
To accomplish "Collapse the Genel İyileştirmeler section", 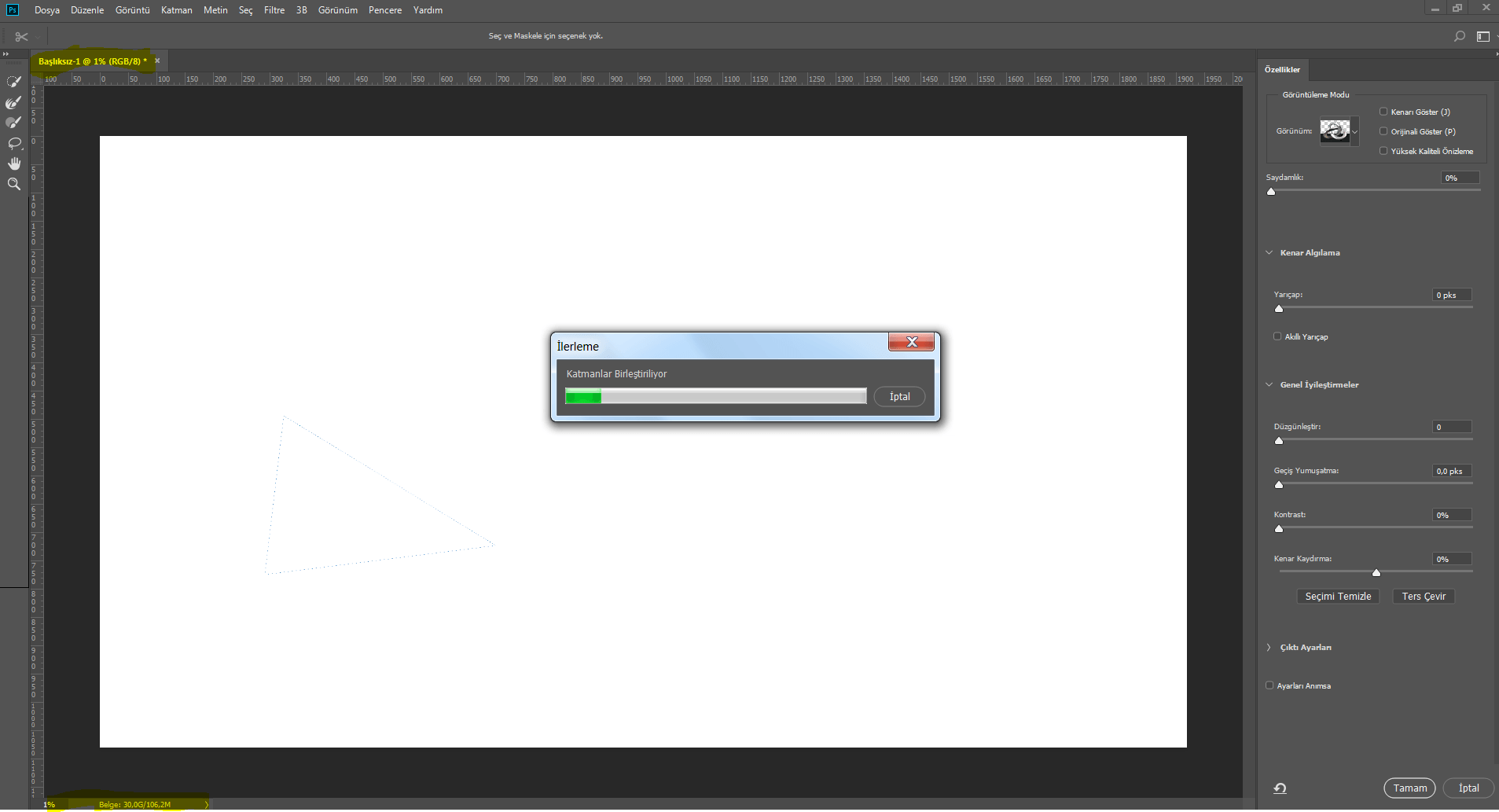I will (1269, 385).
